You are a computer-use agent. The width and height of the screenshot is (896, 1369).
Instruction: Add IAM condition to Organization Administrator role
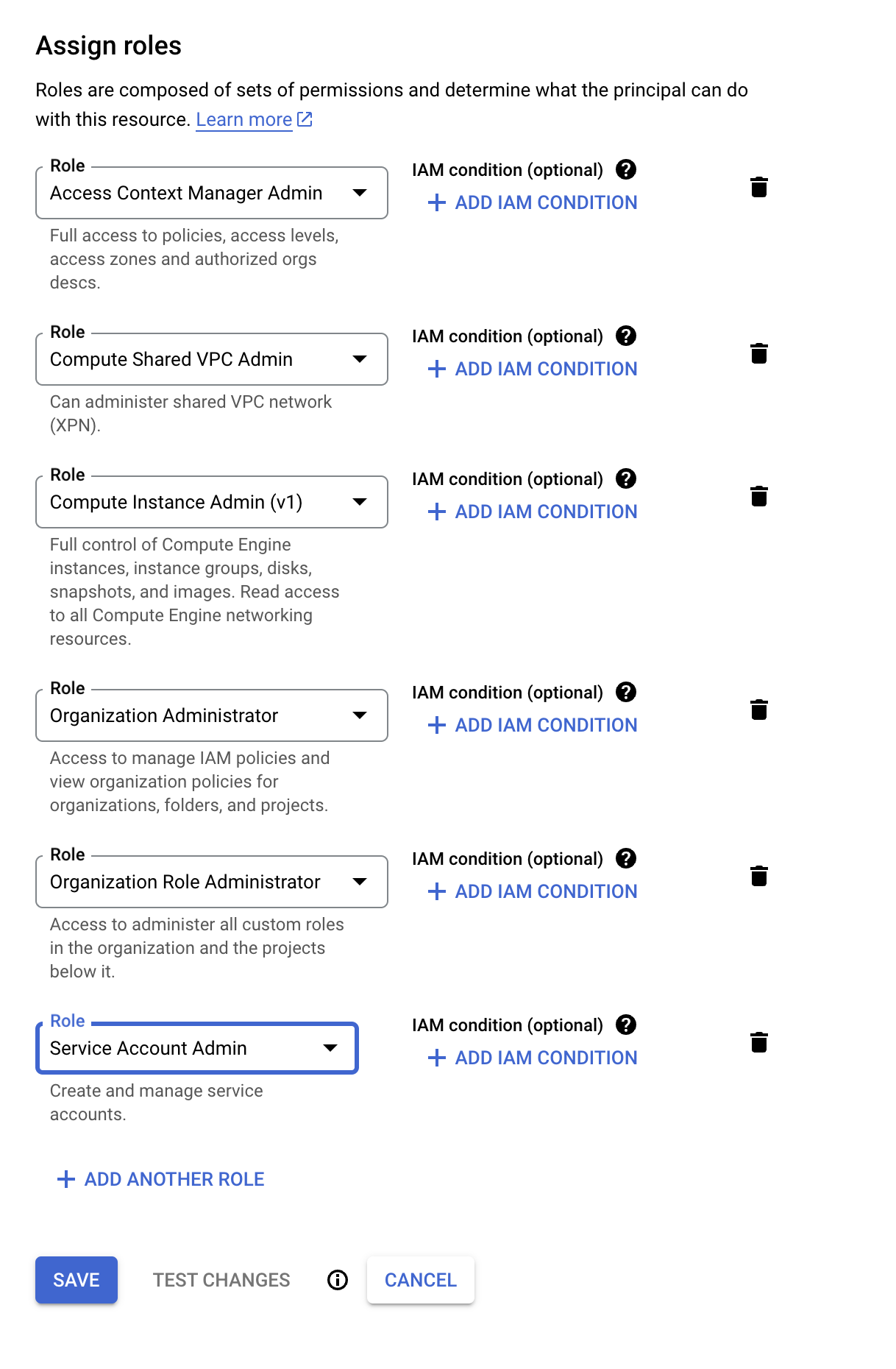coord(532,725)
